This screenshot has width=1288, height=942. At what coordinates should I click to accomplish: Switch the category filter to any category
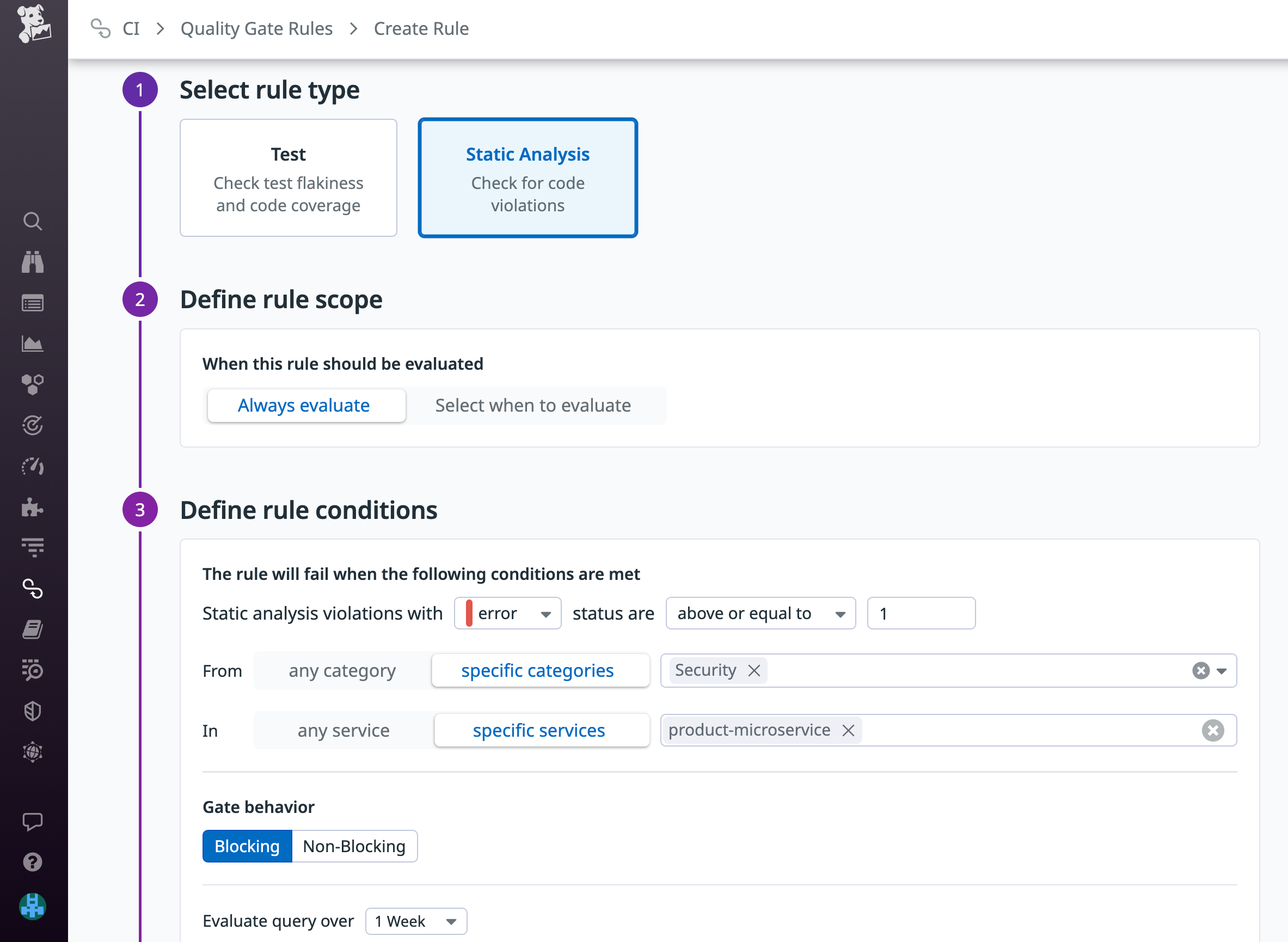tap(341, 671)
